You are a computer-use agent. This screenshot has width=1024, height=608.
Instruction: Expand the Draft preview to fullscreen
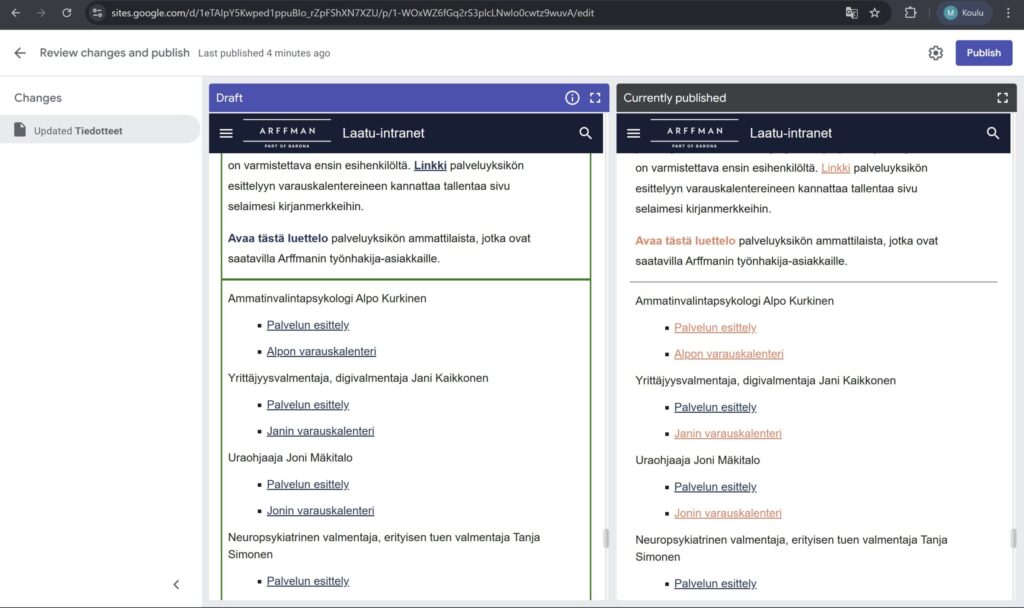[x=595, y=98]
